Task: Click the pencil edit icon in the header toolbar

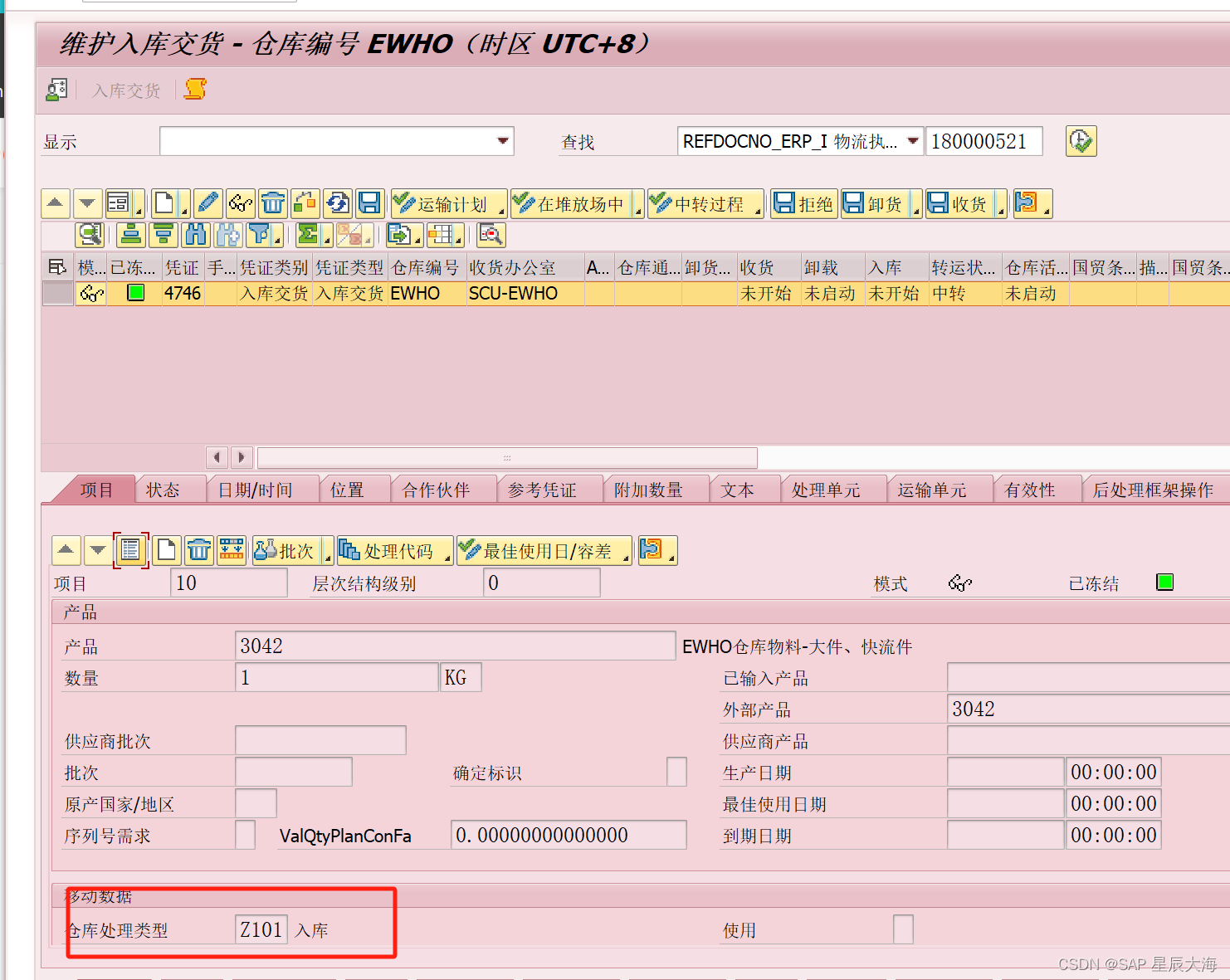Action: [x=208, y=203]
